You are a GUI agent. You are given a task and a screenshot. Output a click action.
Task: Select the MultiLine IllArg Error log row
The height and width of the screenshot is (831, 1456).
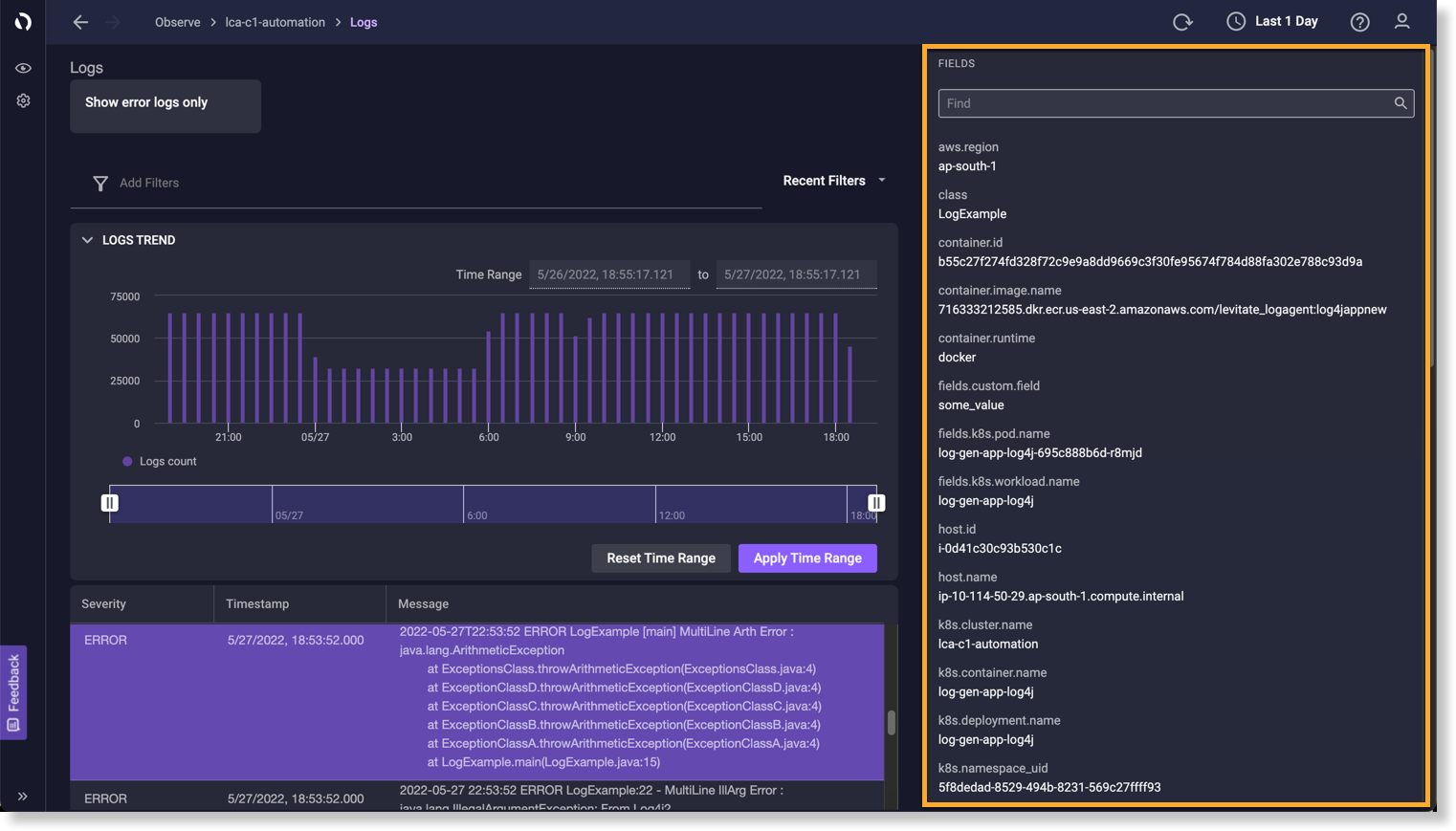click(x=477, y=797)
